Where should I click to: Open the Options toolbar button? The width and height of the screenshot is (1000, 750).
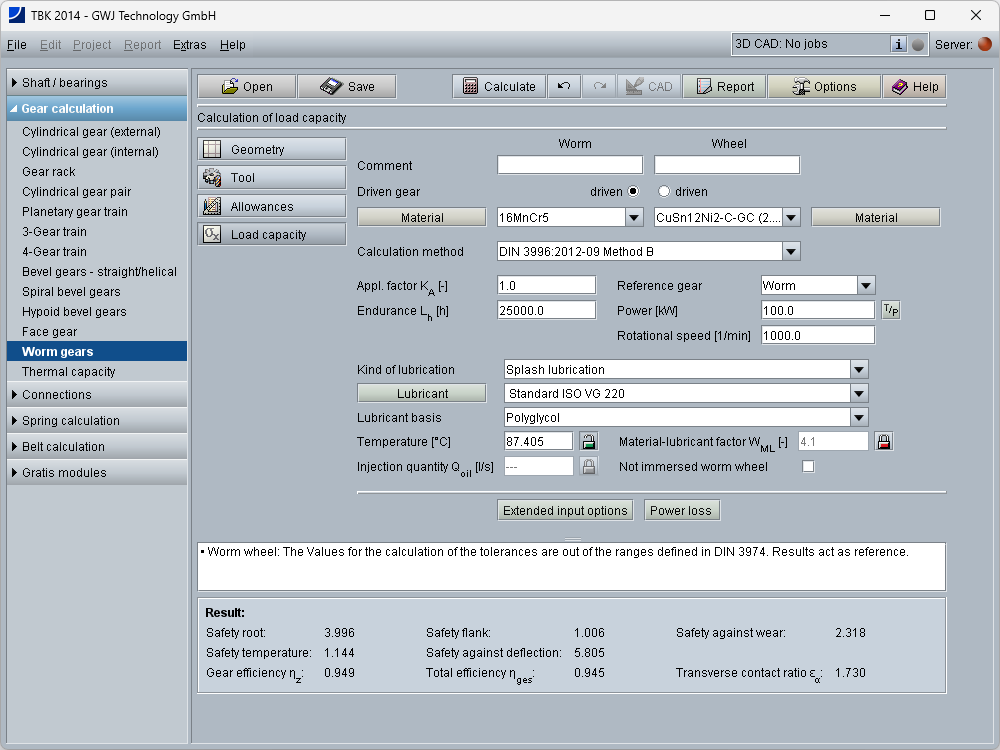pyautogui.click(x=823, y=87)
